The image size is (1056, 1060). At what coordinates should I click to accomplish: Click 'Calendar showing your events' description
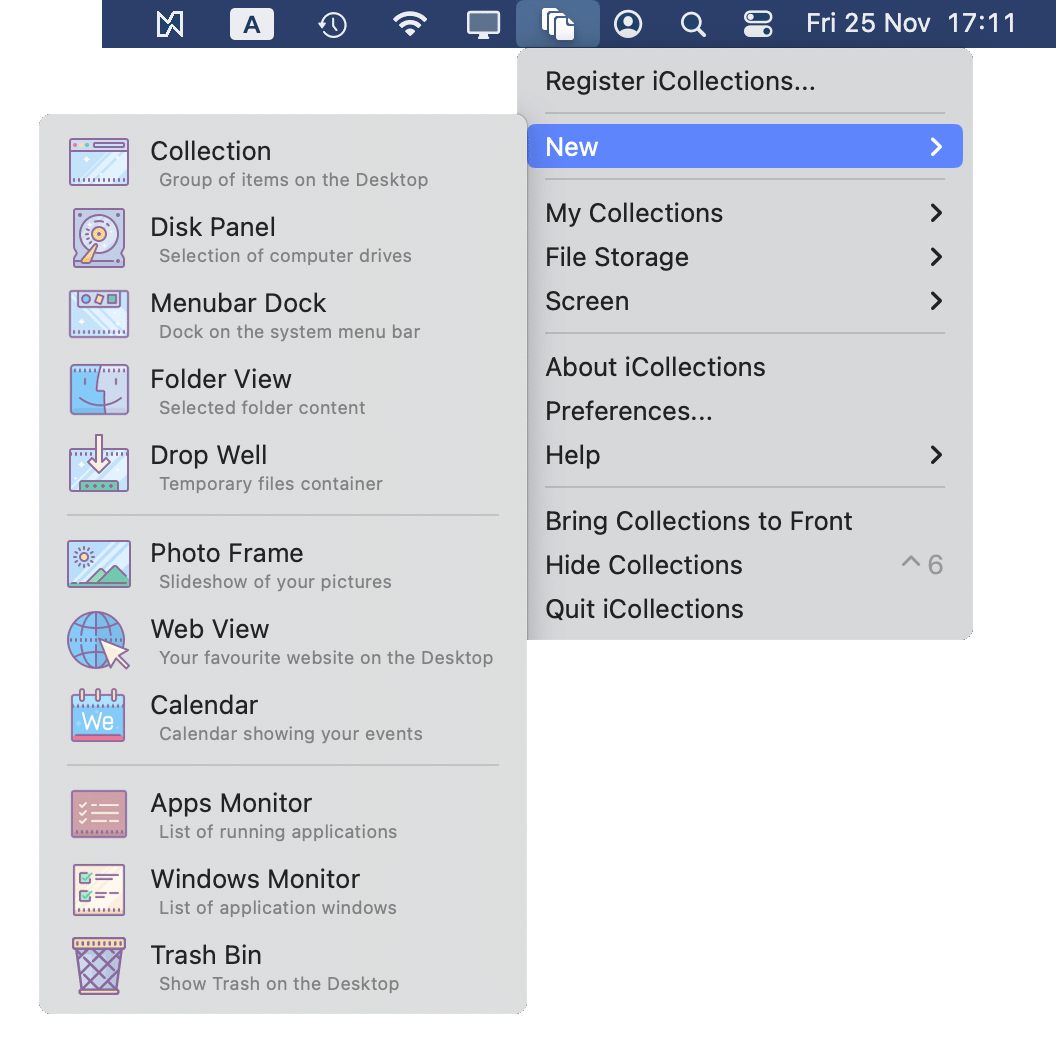tap(291, 734)
